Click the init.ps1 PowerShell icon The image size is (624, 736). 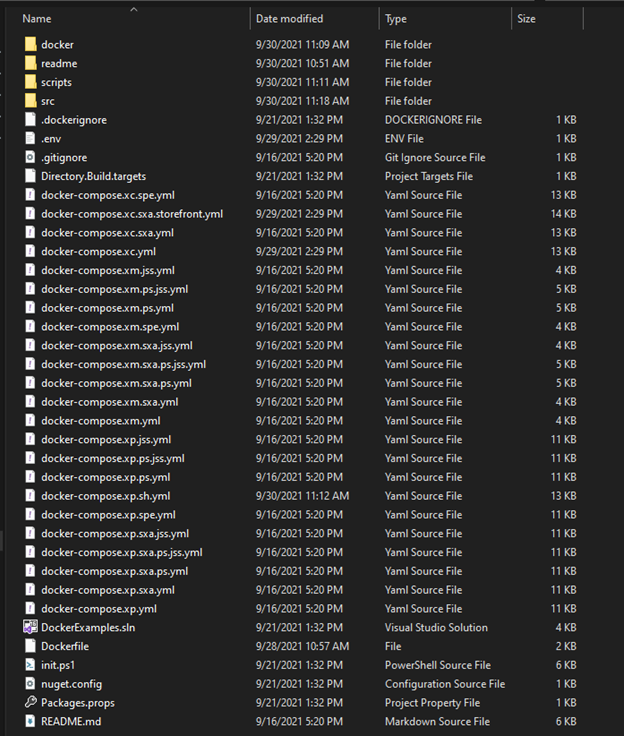[x=31, y=665]
